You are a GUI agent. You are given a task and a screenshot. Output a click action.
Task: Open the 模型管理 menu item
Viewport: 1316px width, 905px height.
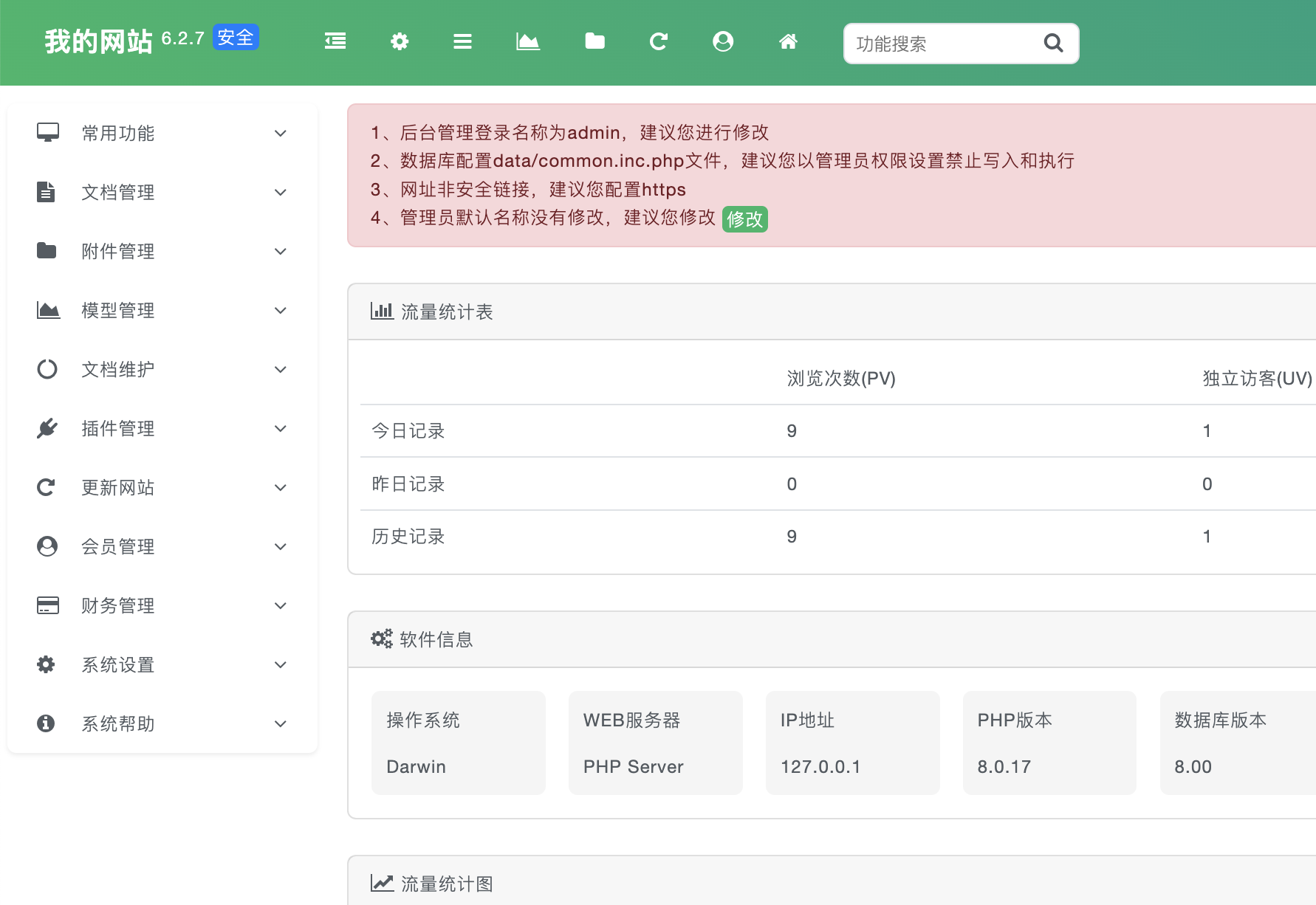(x=162, y=310)
